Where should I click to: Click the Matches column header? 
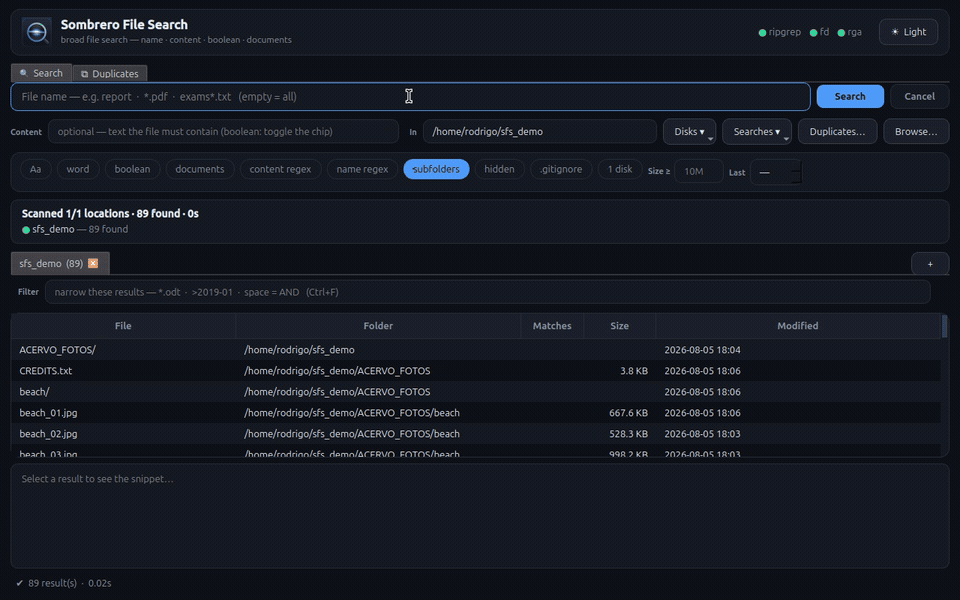click(552, 326)
